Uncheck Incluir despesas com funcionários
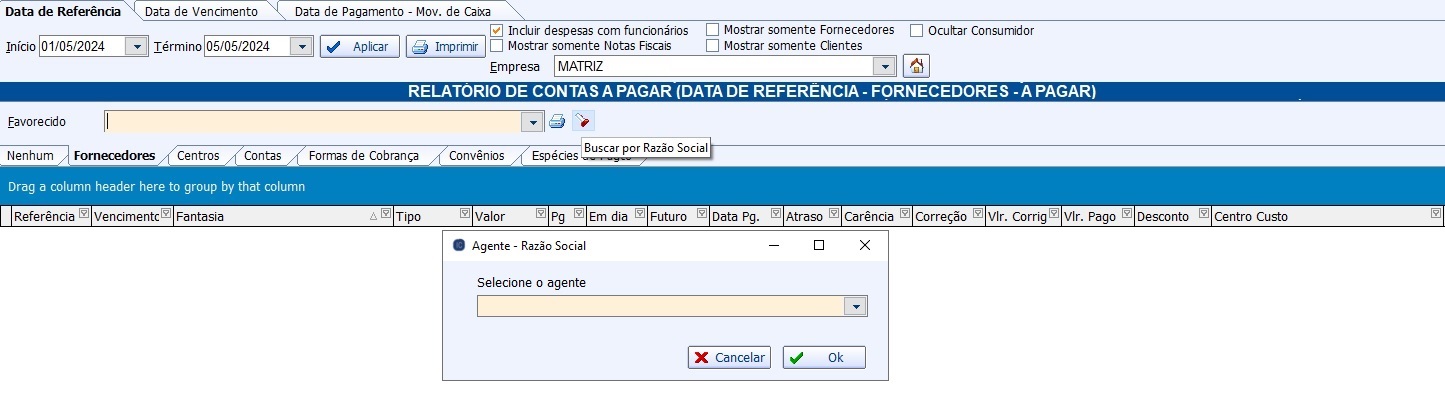The image size is (1445, 412). (497, 31)
